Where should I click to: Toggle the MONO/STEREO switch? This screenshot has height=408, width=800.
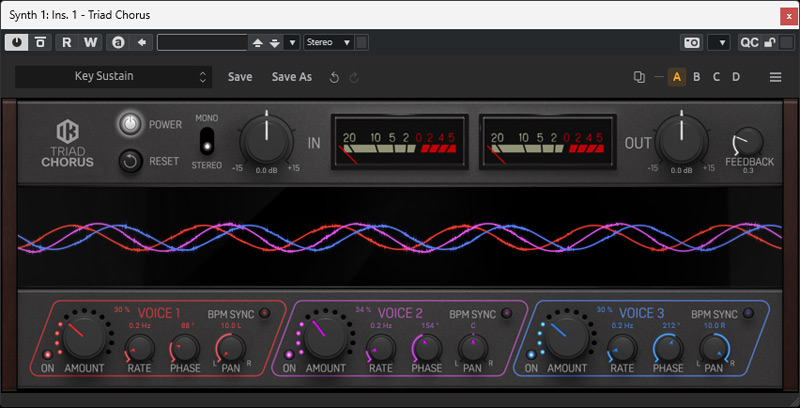pyautogui.click(x=207, y=140)
